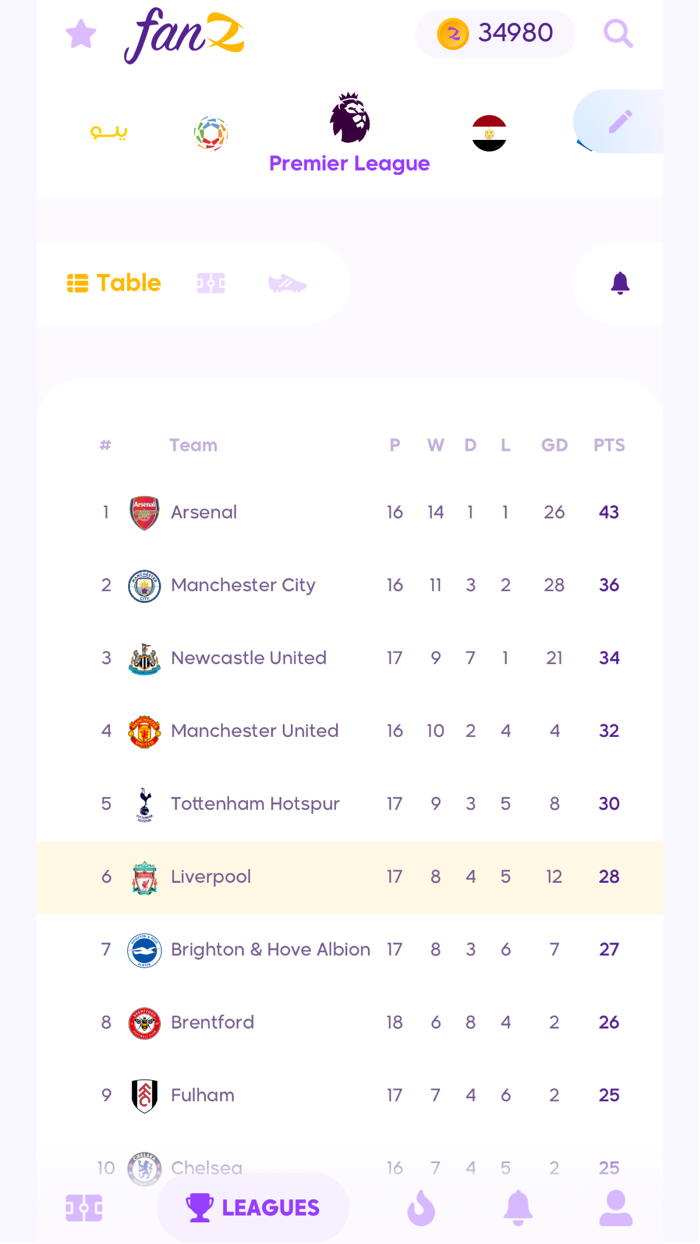Screen dimensions: 700x1244
Task: Check the 34980 coin balance
Action: pos(495,33)
